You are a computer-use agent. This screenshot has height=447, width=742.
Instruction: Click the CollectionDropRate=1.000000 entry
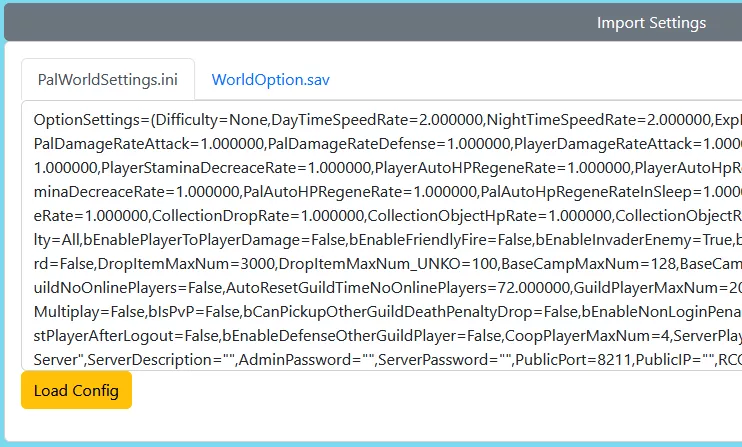[257, 216]
